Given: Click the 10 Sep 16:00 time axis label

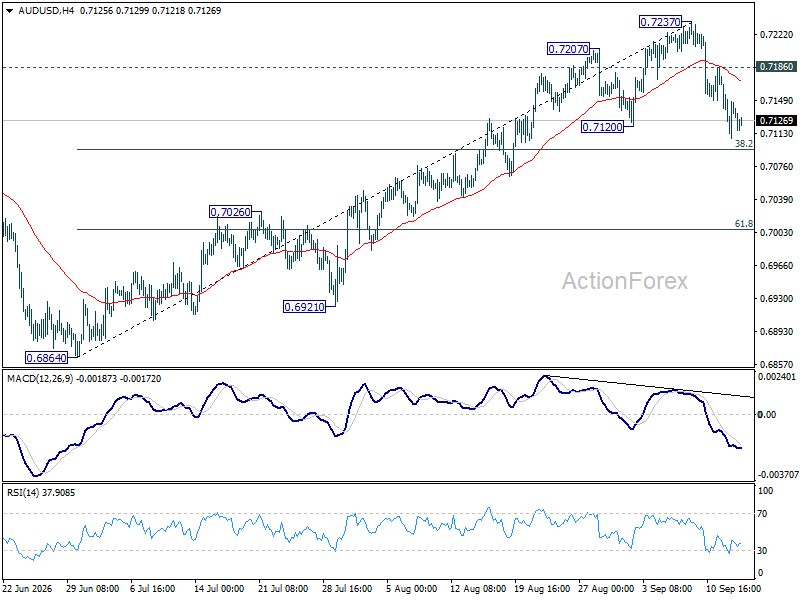Looking at the screenshot, I should point(733,588).
